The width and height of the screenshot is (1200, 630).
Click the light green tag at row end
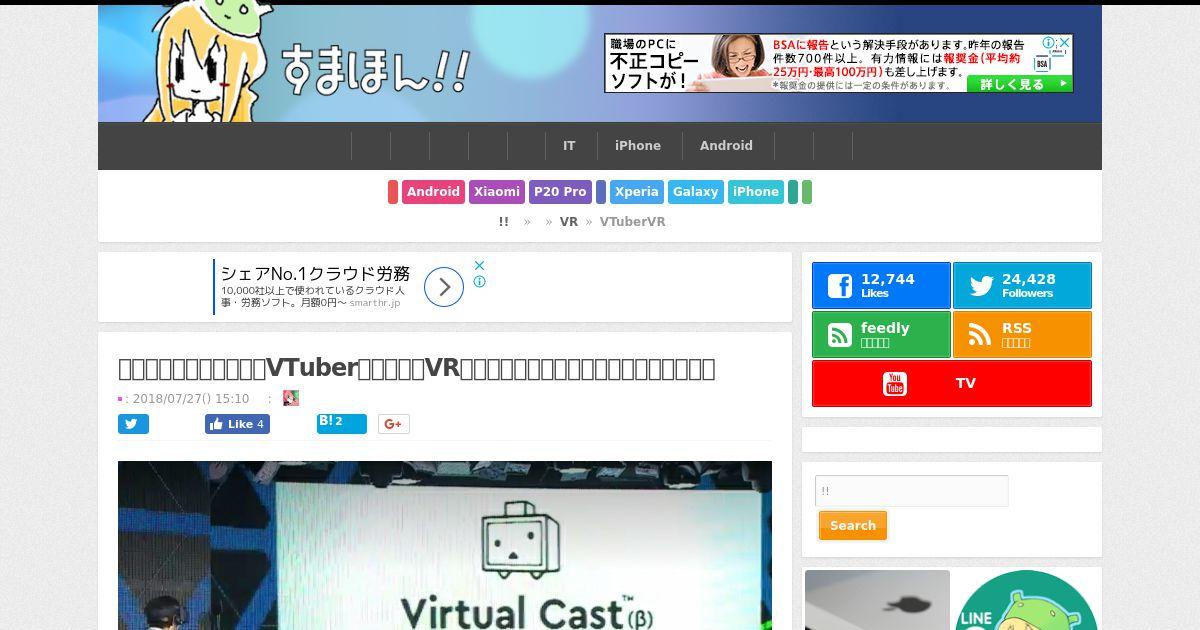pos(807,192)
